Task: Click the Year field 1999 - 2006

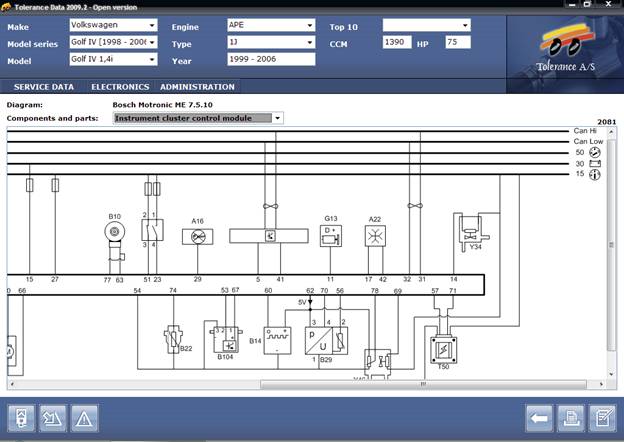Action: point(271,59)
